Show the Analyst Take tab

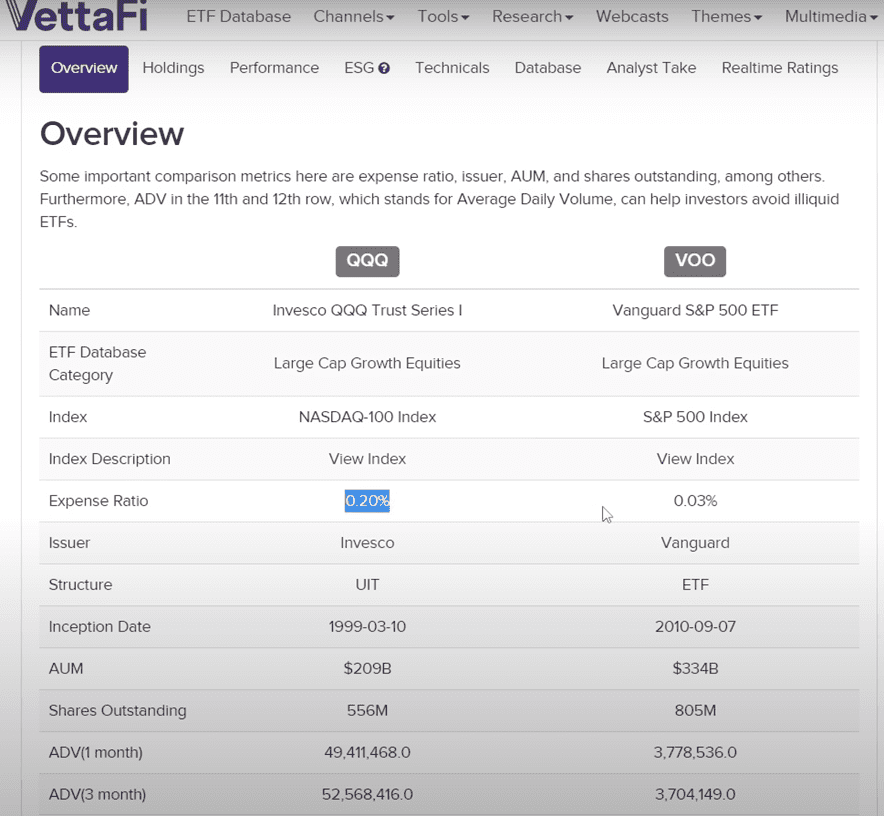pos(651,68)
